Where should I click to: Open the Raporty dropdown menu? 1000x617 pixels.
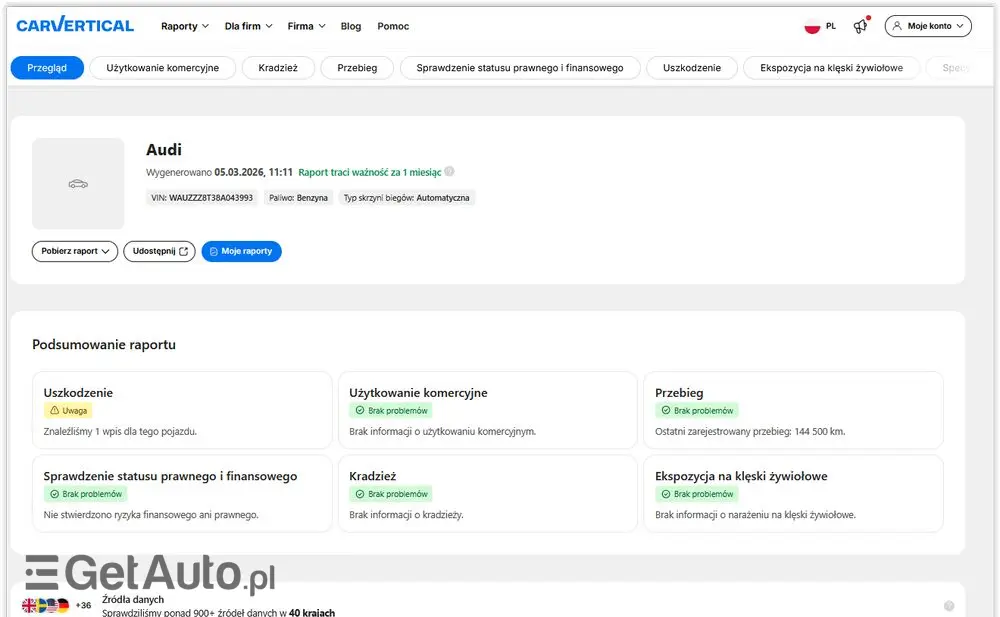click(184, 26)
